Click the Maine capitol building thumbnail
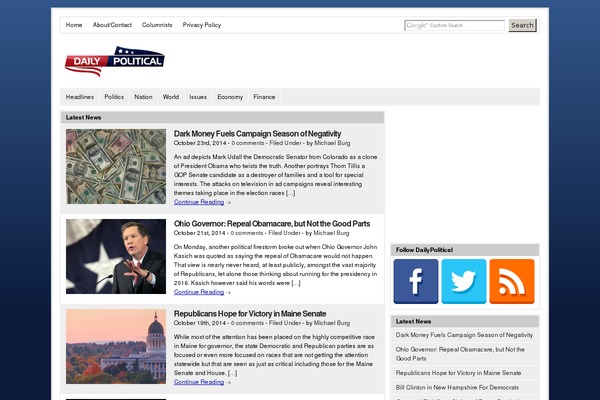 pos(116,346)
